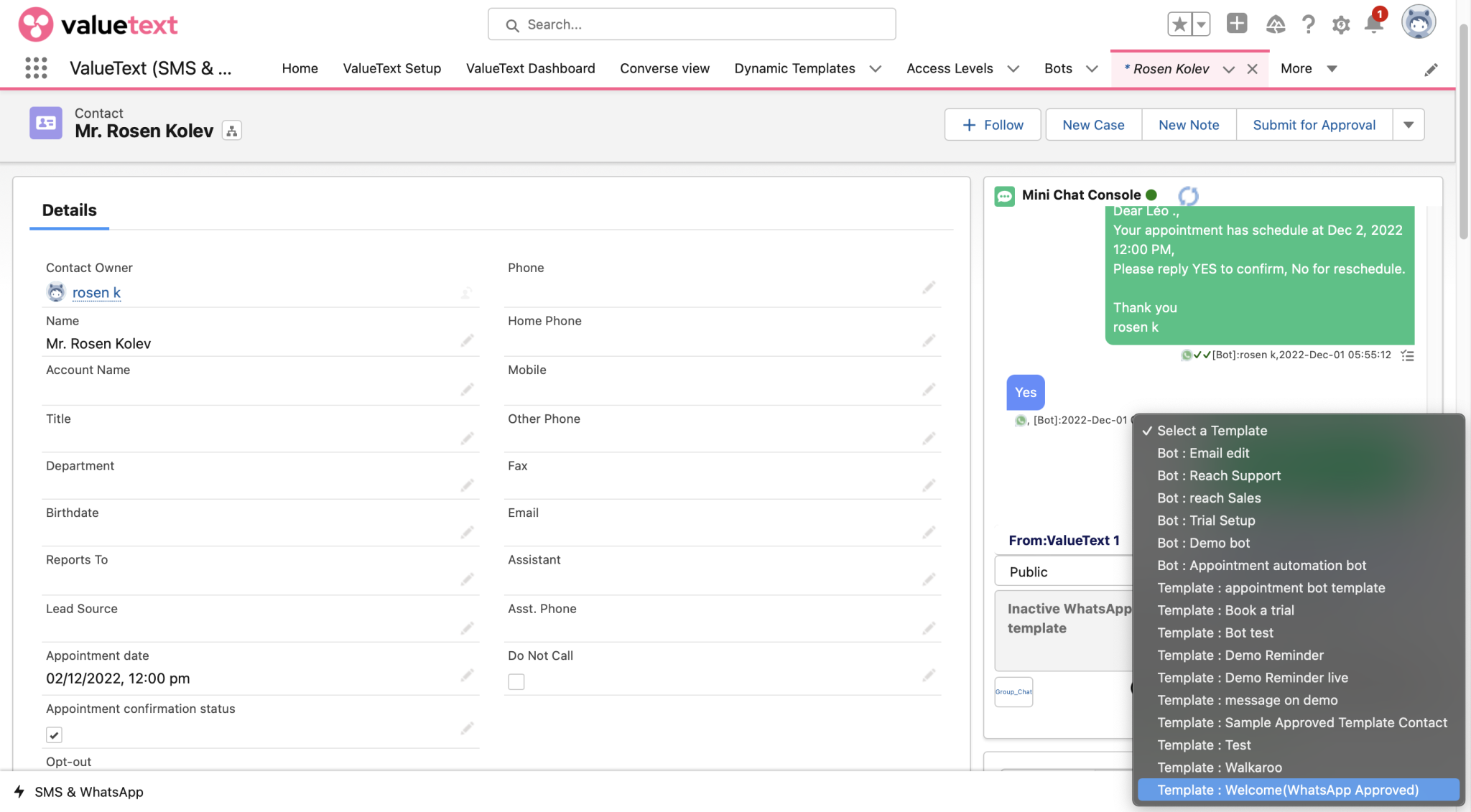Edit navigation bar with pencil icon

click(1431, 69)
